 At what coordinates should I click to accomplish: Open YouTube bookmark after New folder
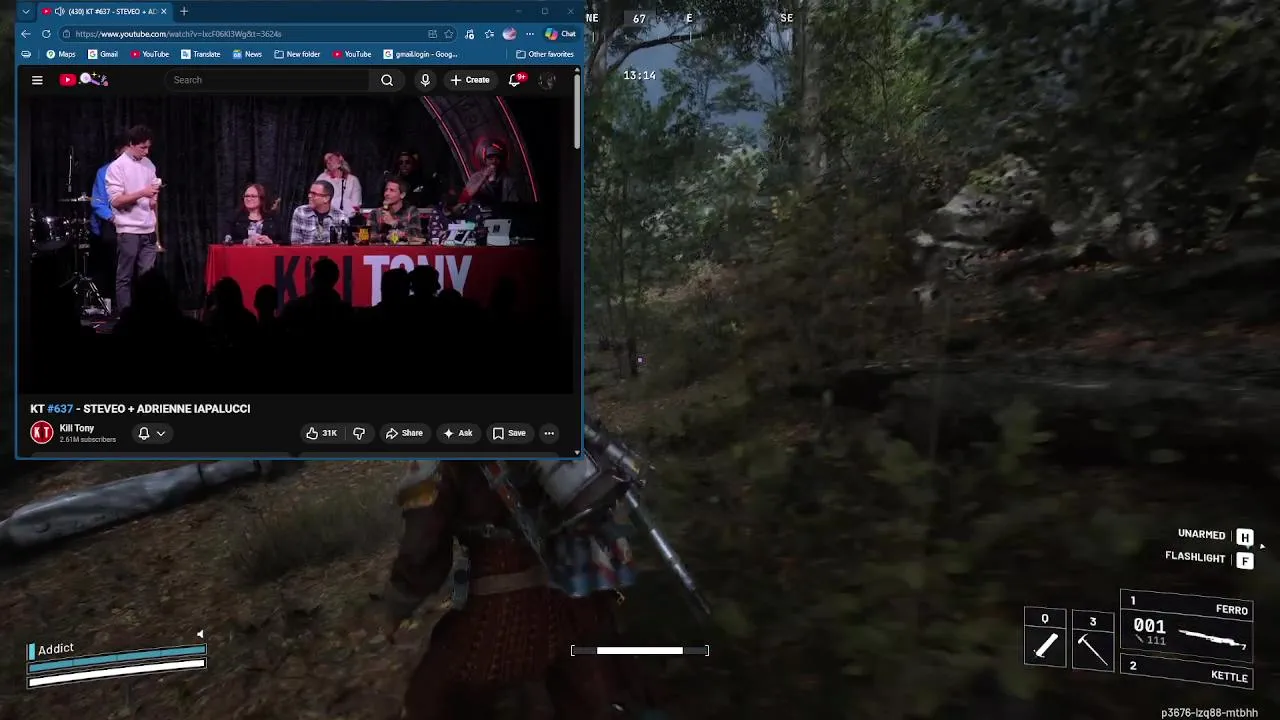[x=352, y=54]
